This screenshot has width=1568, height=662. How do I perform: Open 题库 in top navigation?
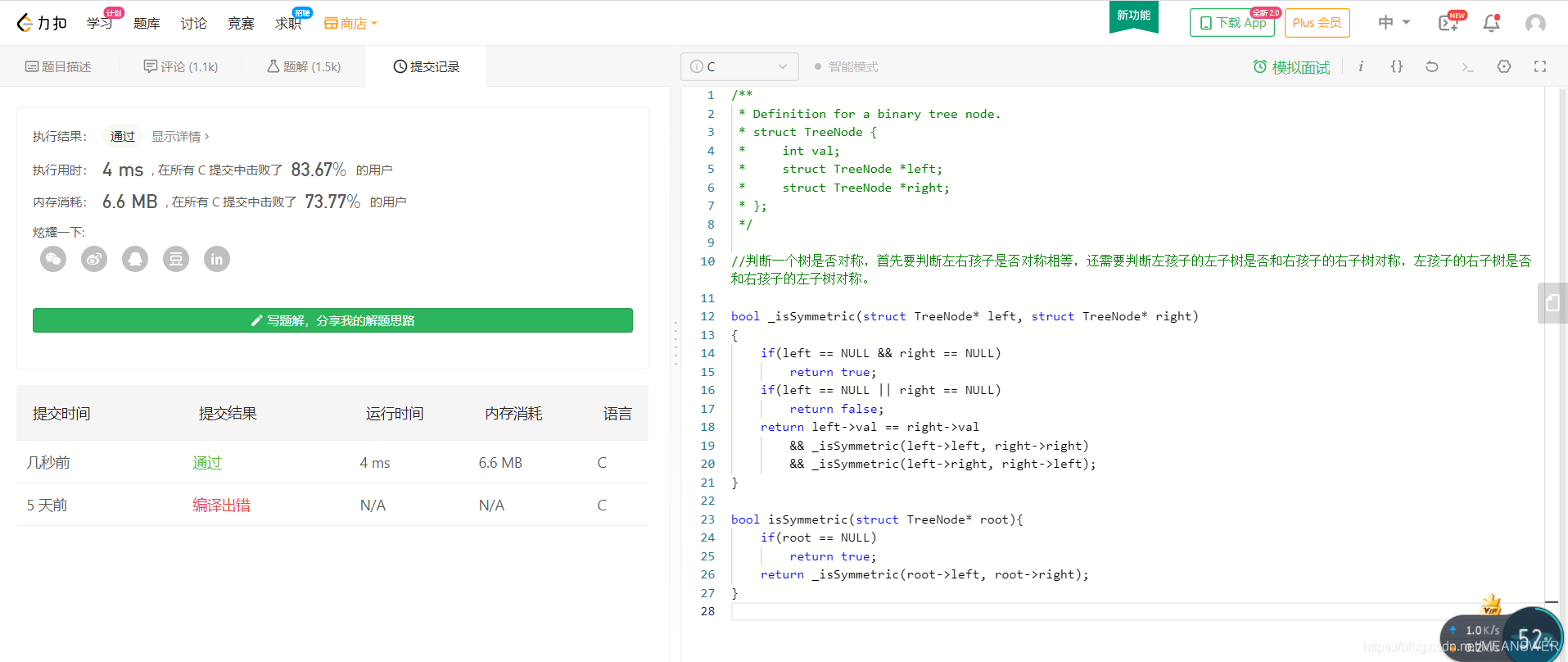click(147, 24)
